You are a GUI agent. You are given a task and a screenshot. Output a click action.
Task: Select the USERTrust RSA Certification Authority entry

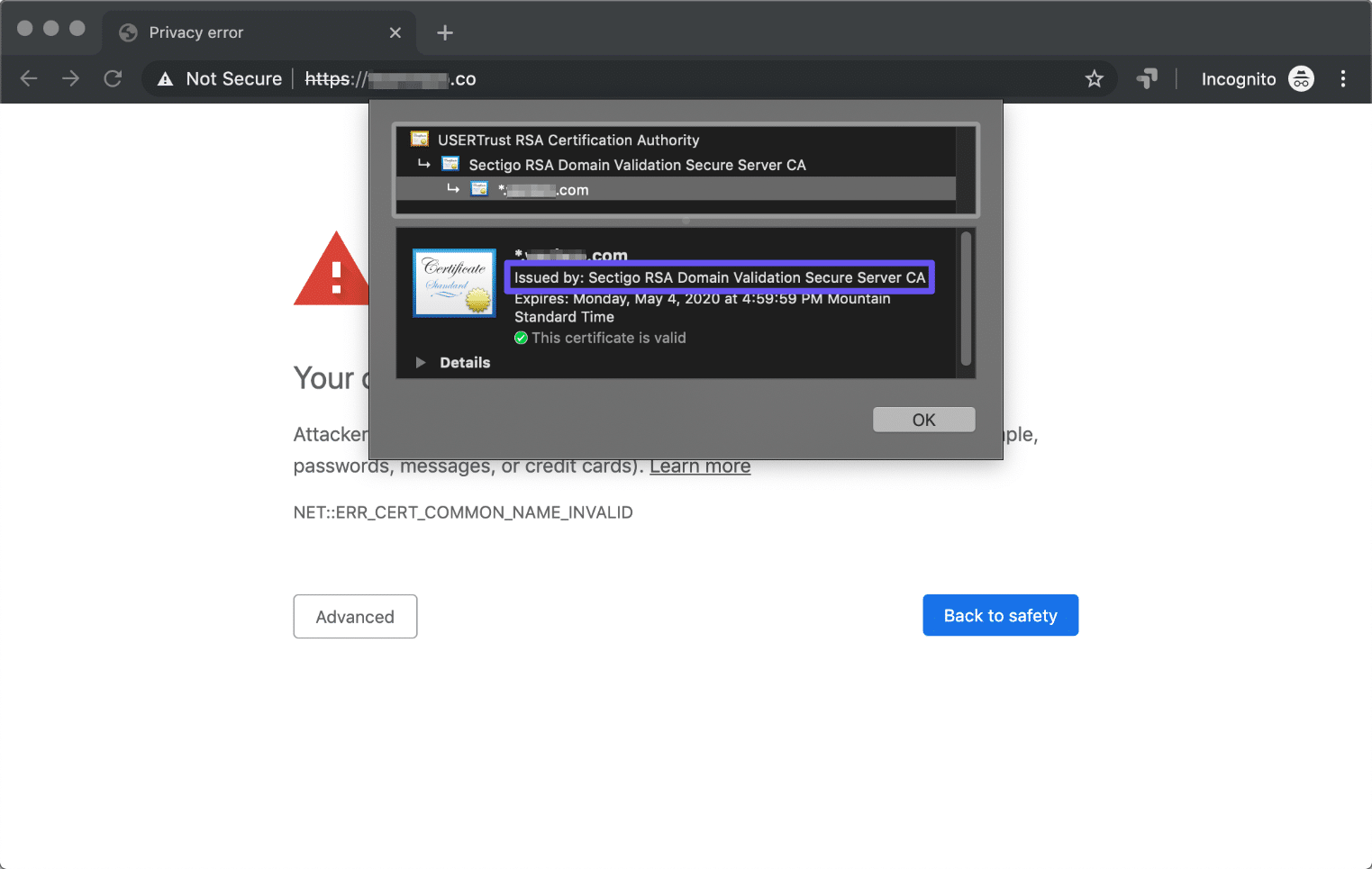pos(568,140)
